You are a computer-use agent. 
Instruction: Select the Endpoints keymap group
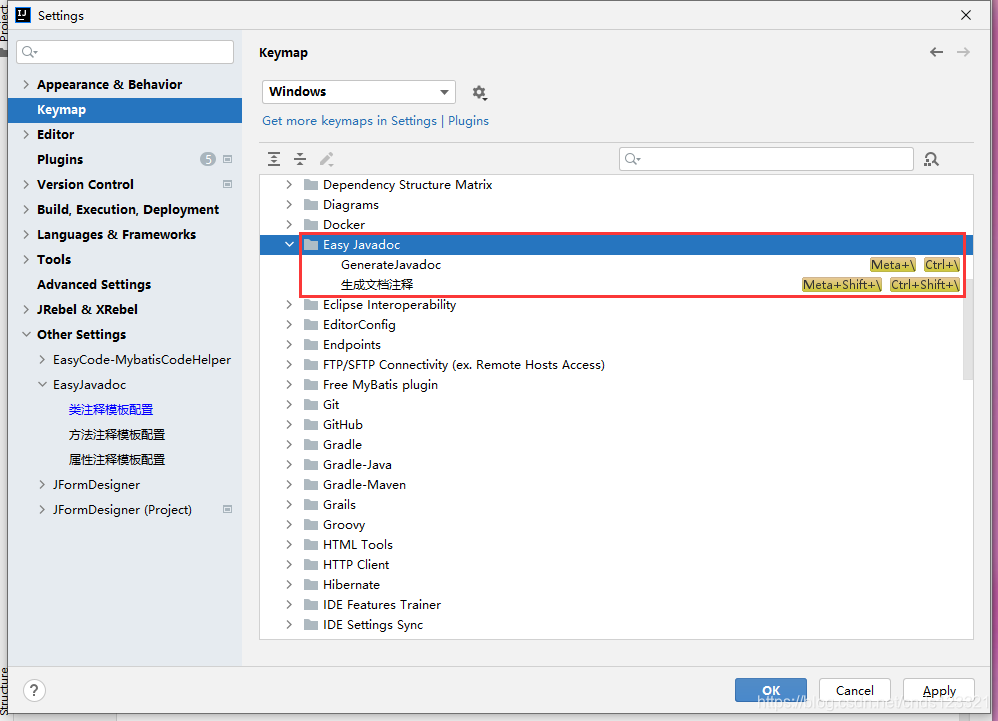pos(351,345)
